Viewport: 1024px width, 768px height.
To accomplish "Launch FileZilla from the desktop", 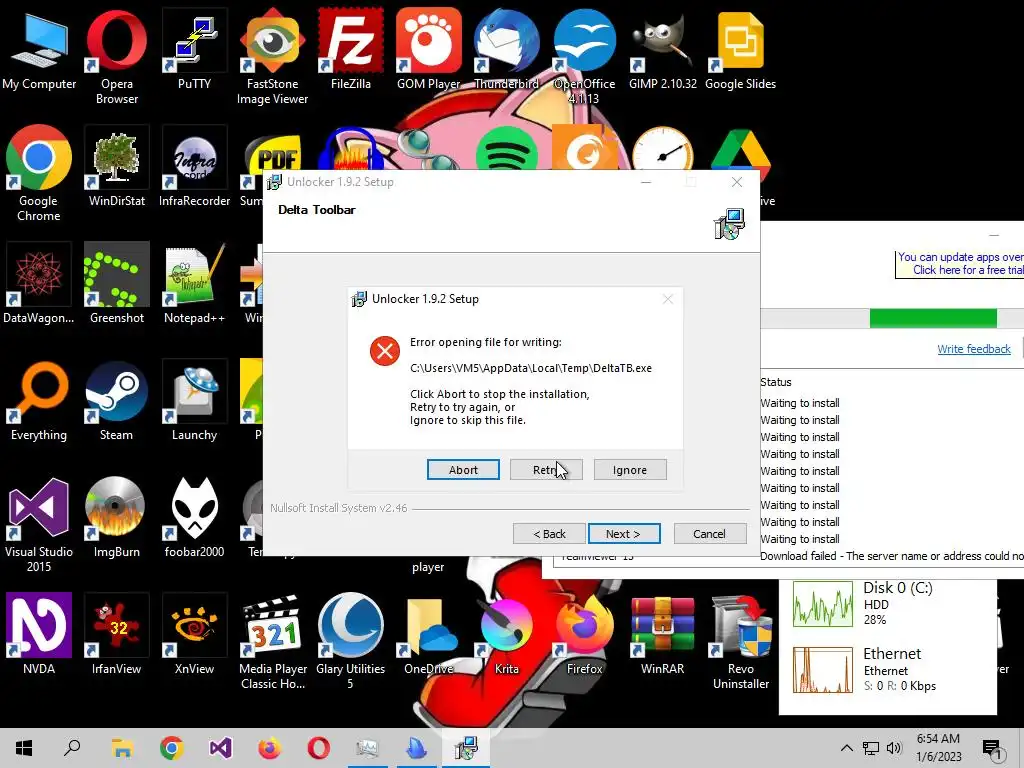I will click(351, 49).
